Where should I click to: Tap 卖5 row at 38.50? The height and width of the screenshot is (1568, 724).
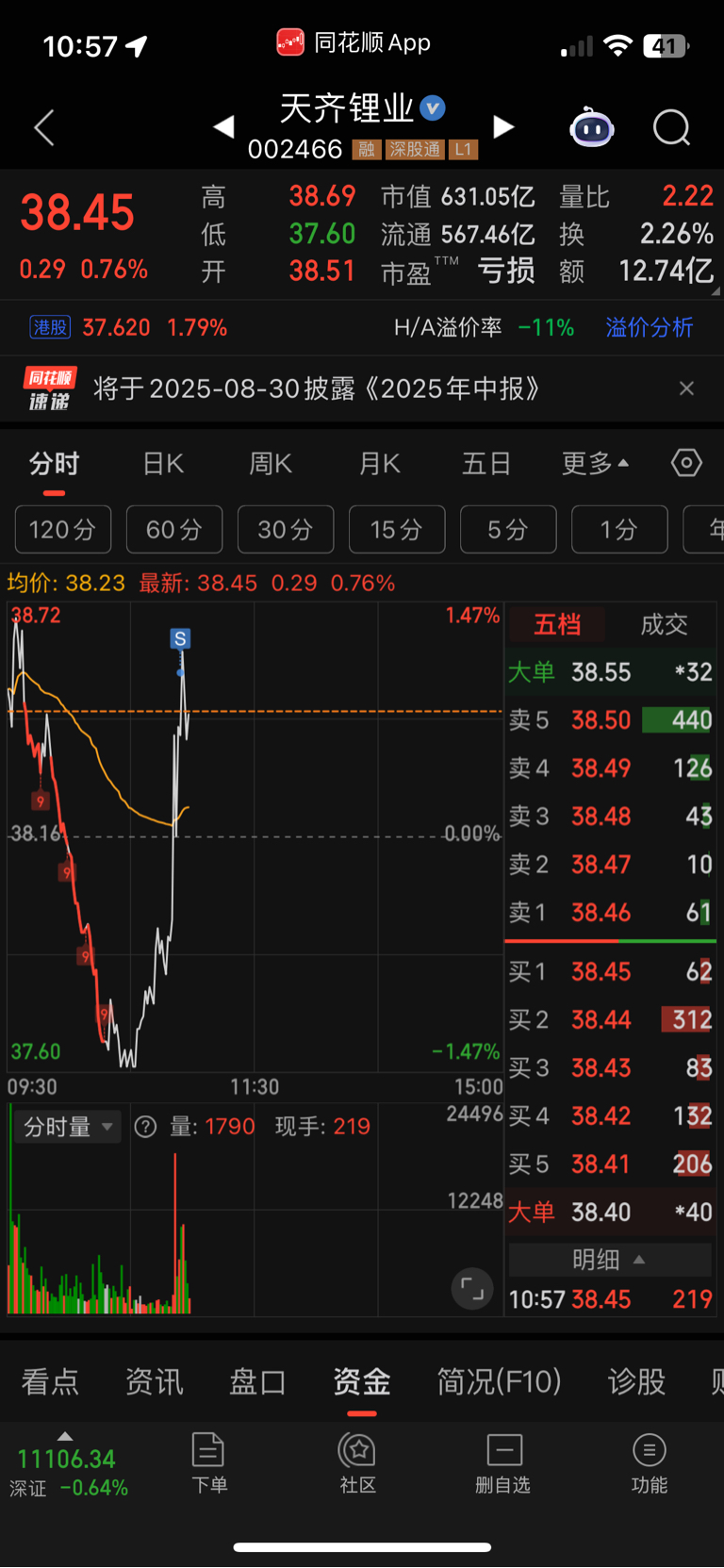(x=611, y=720)
